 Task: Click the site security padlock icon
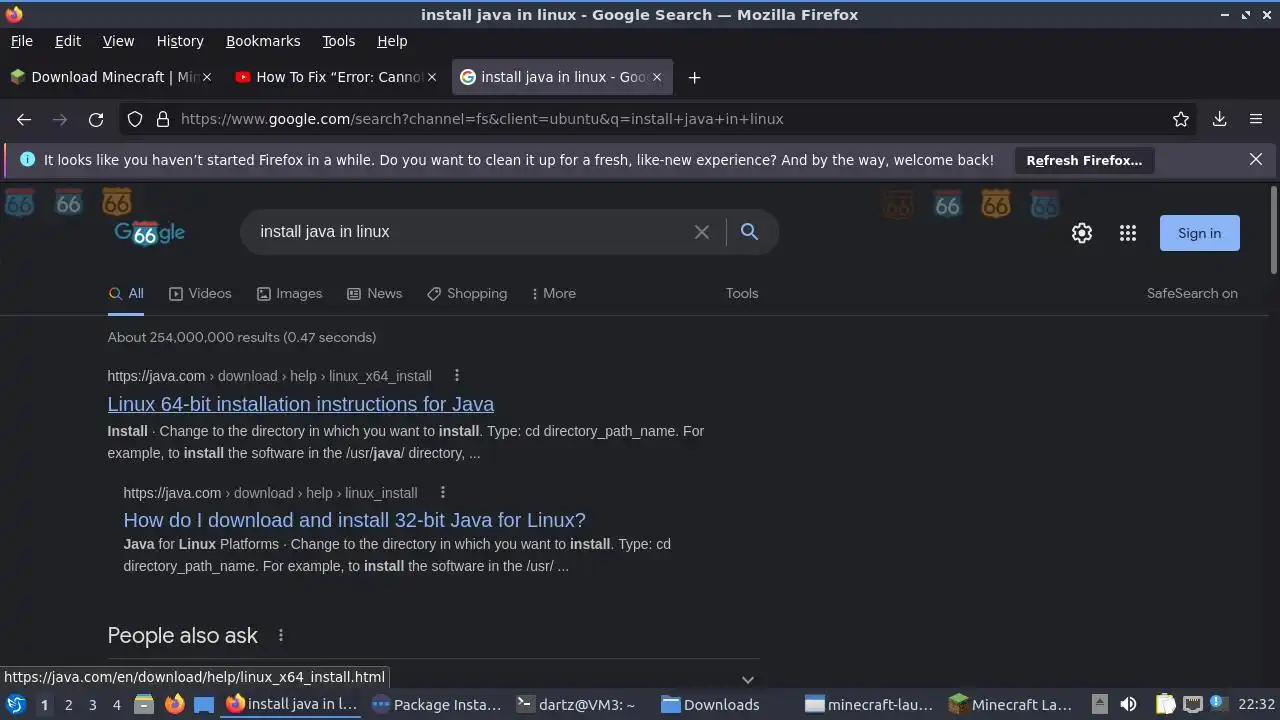point(163,119)
